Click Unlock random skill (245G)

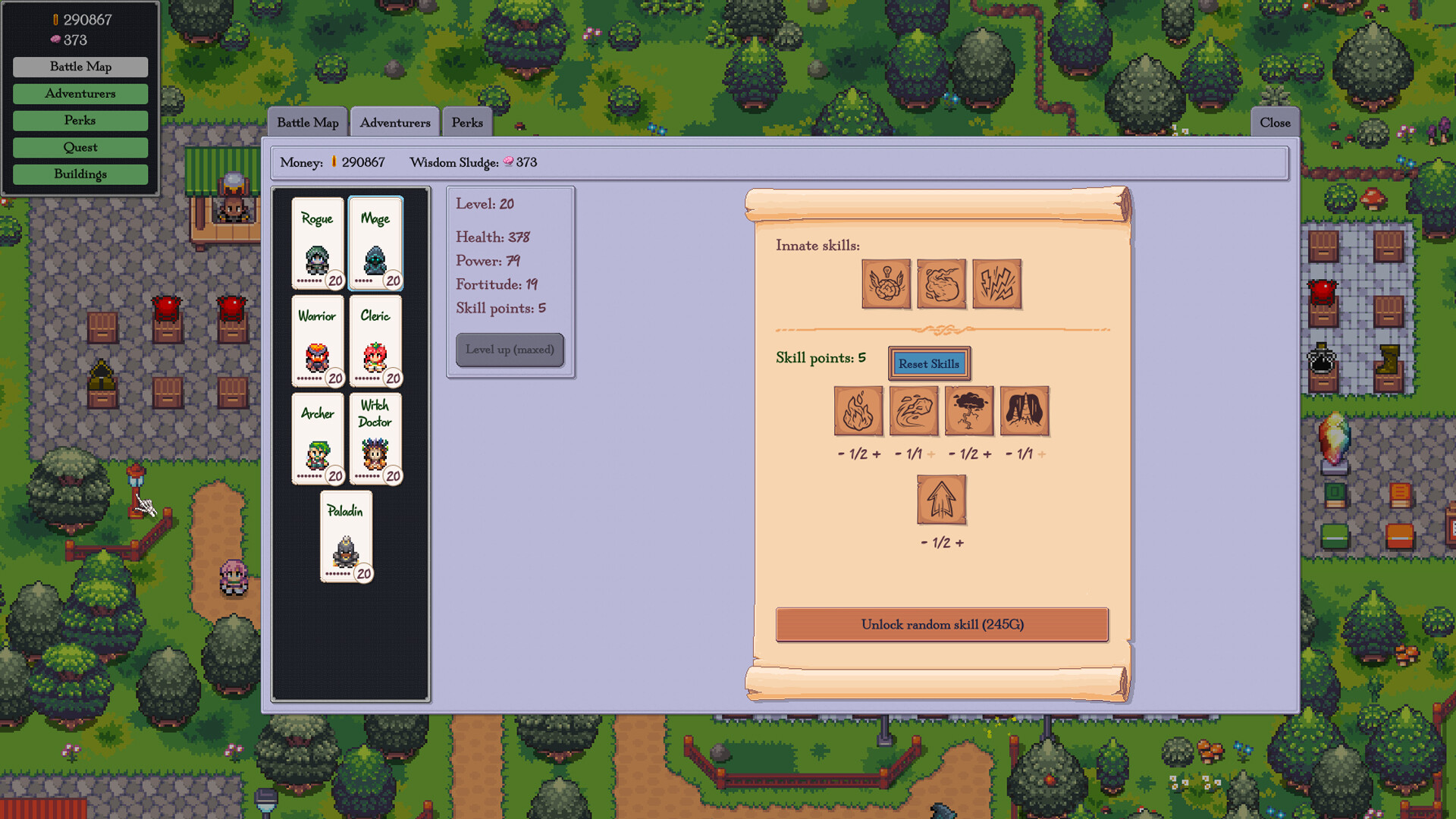click(x=942, y=625)
